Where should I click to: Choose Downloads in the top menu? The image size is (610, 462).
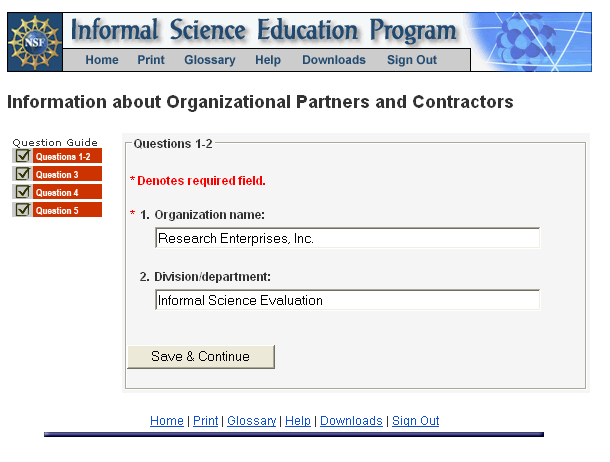[334, 60]
